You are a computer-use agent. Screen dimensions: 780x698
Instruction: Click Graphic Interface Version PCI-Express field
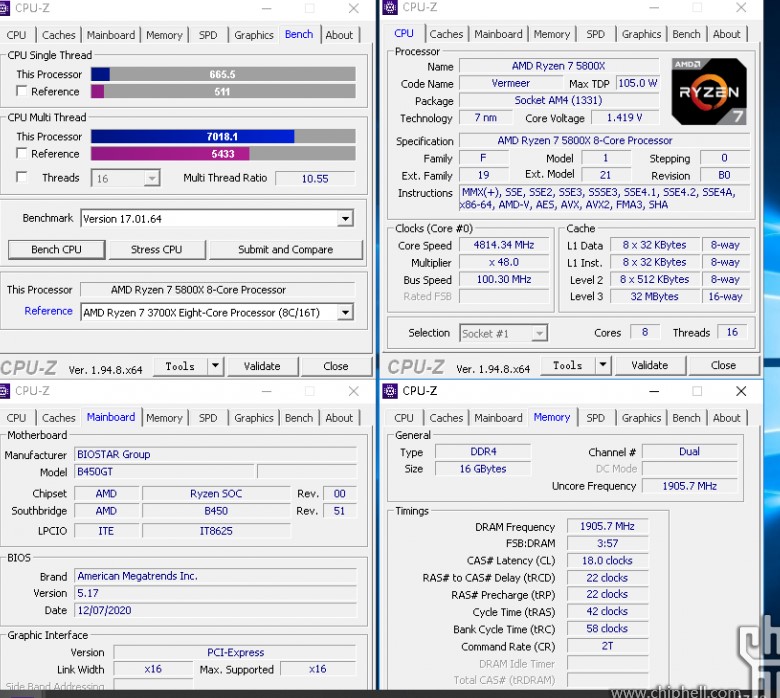235,652
